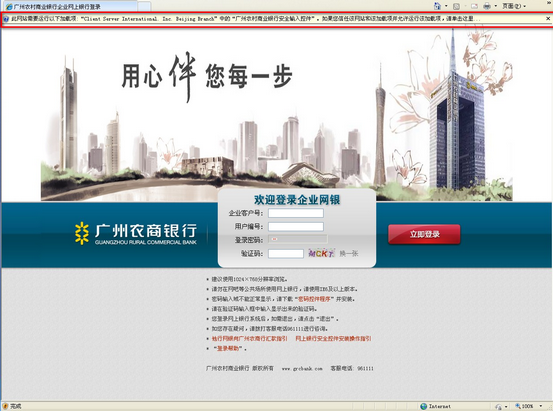
Task: Expand the Print button dropdown arrow
Action: (496, 6)
